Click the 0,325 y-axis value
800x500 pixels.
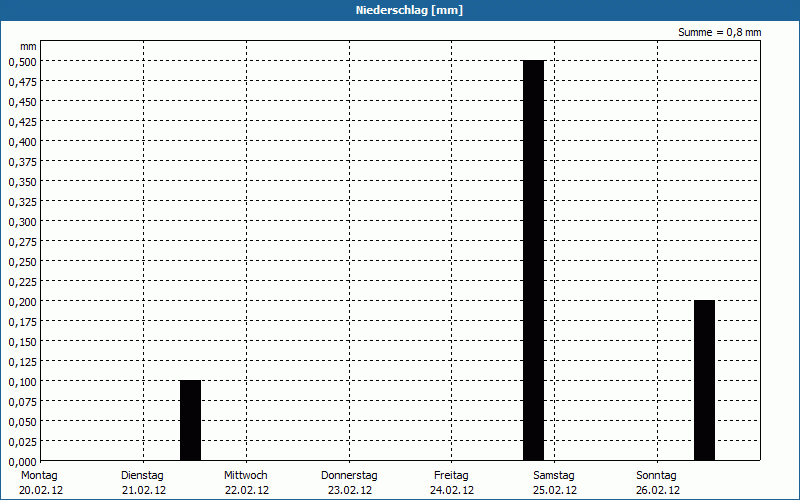pos(22,202)
